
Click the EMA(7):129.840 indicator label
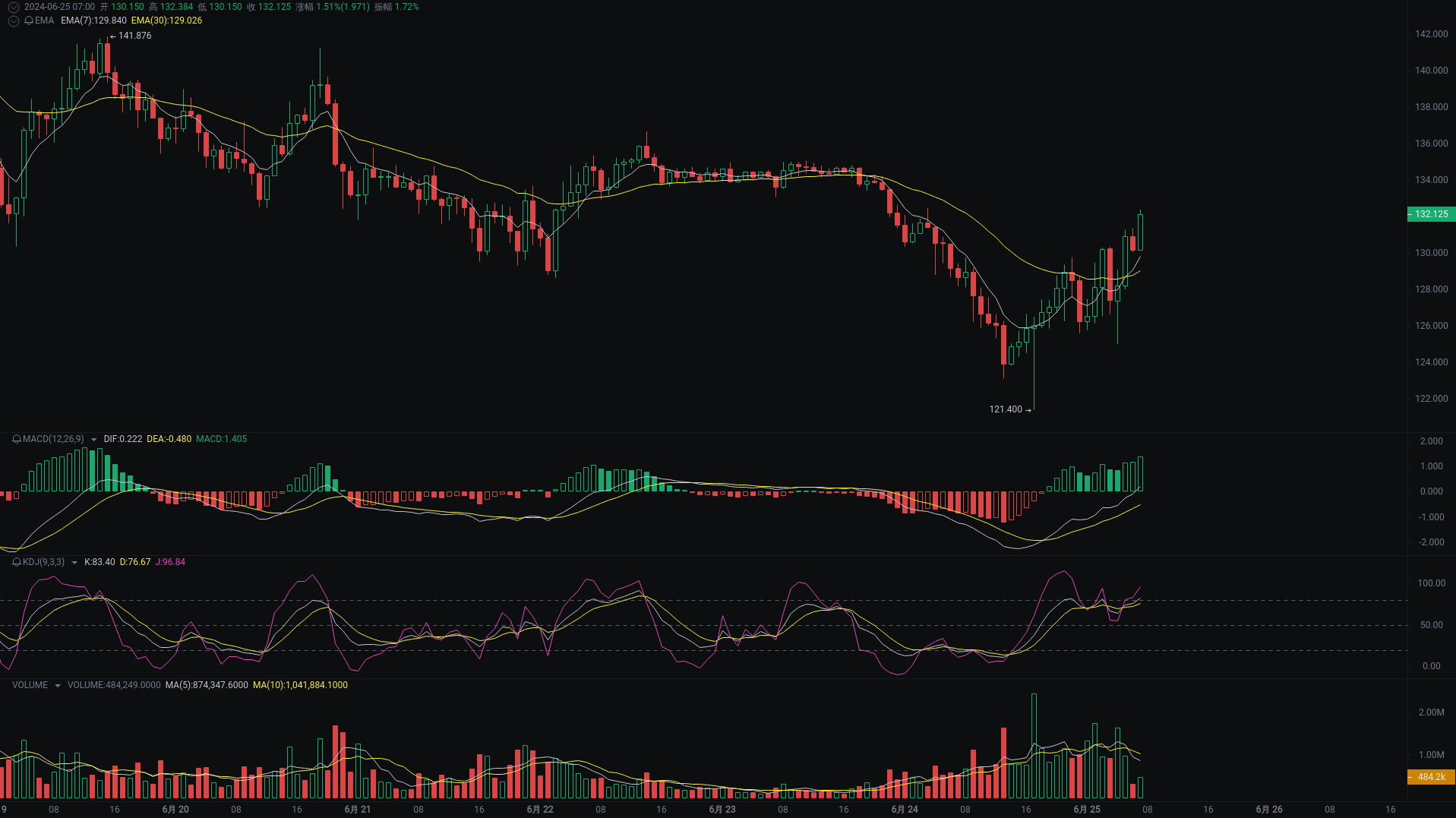[x=93, y=21]
